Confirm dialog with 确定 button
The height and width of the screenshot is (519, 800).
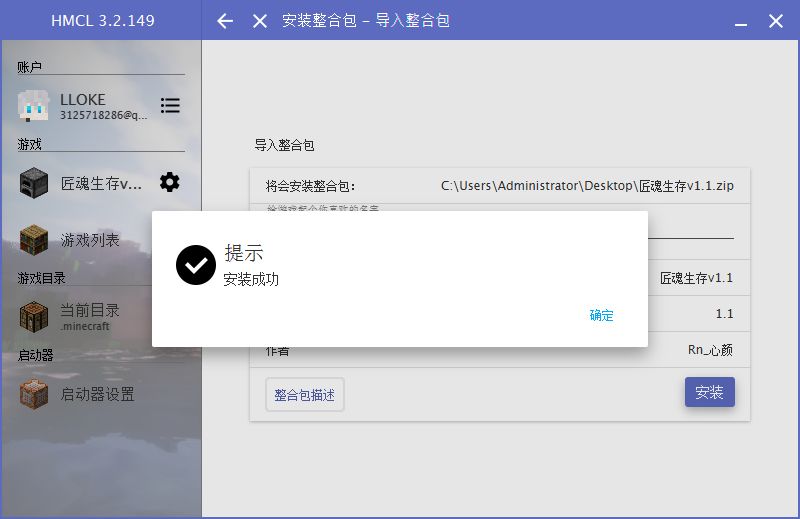tap(602, 315)
